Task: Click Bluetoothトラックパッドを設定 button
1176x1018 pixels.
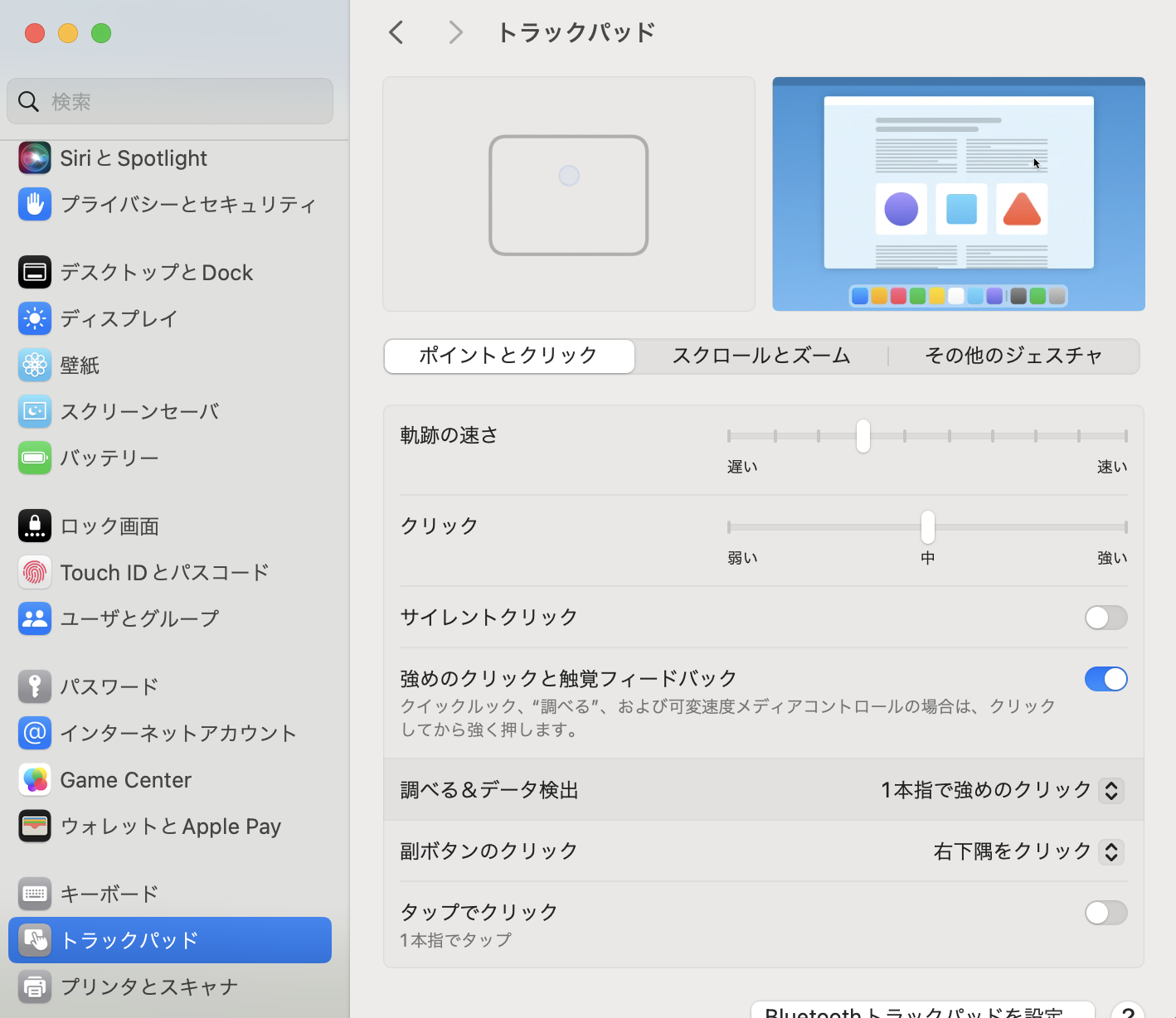Action: click(921, 1010)
